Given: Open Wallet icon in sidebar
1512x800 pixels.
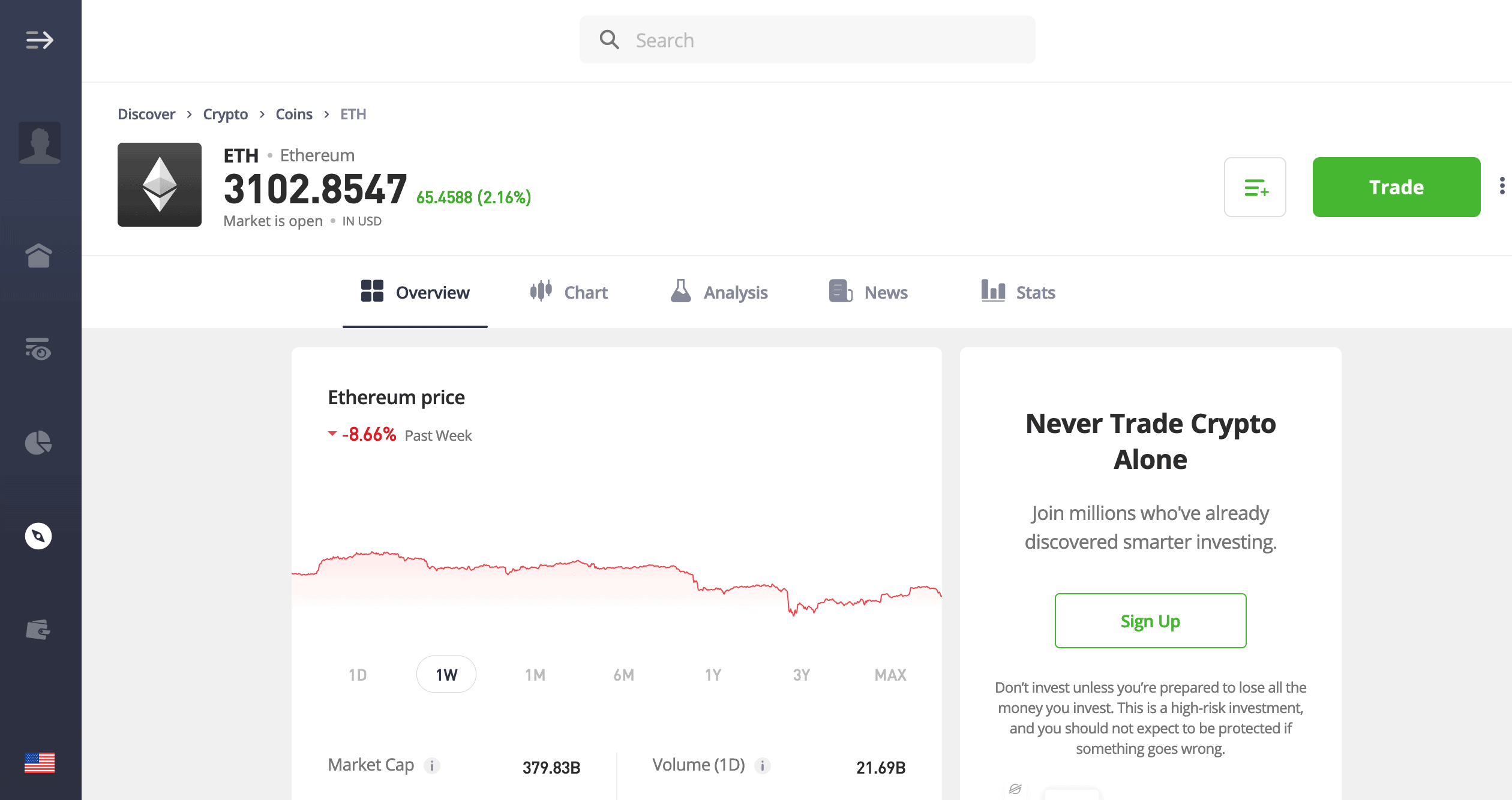Looking at the screenshot, I should [x=38, y=630].
